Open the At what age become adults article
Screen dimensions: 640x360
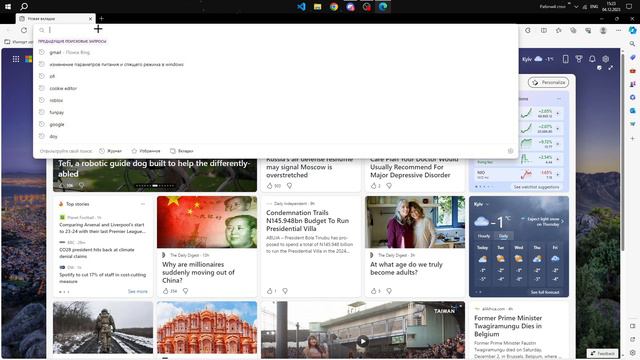tap(406, 268)
